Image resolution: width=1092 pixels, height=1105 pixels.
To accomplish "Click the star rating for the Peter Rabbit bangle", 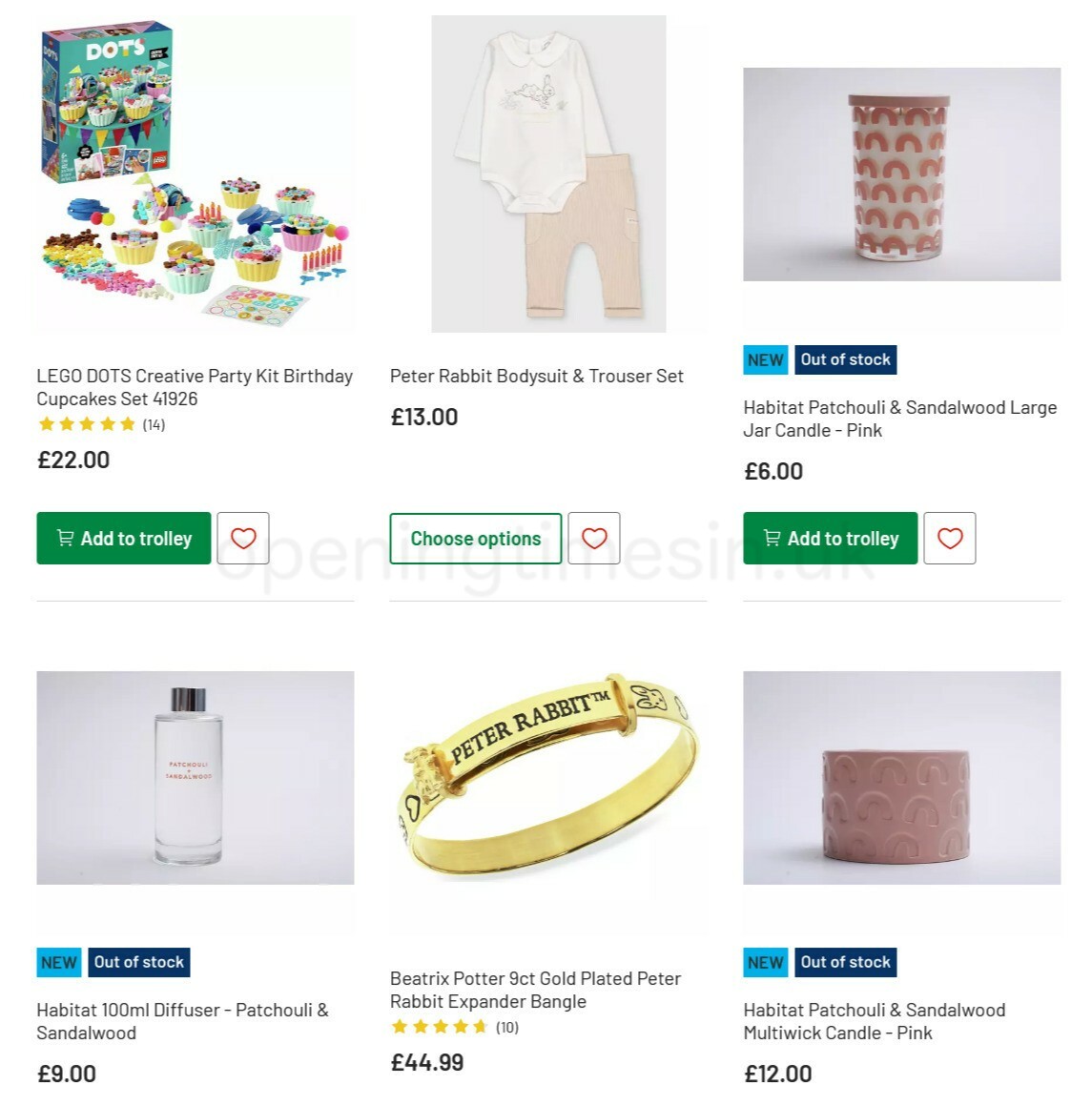I will click(439, 1028).
